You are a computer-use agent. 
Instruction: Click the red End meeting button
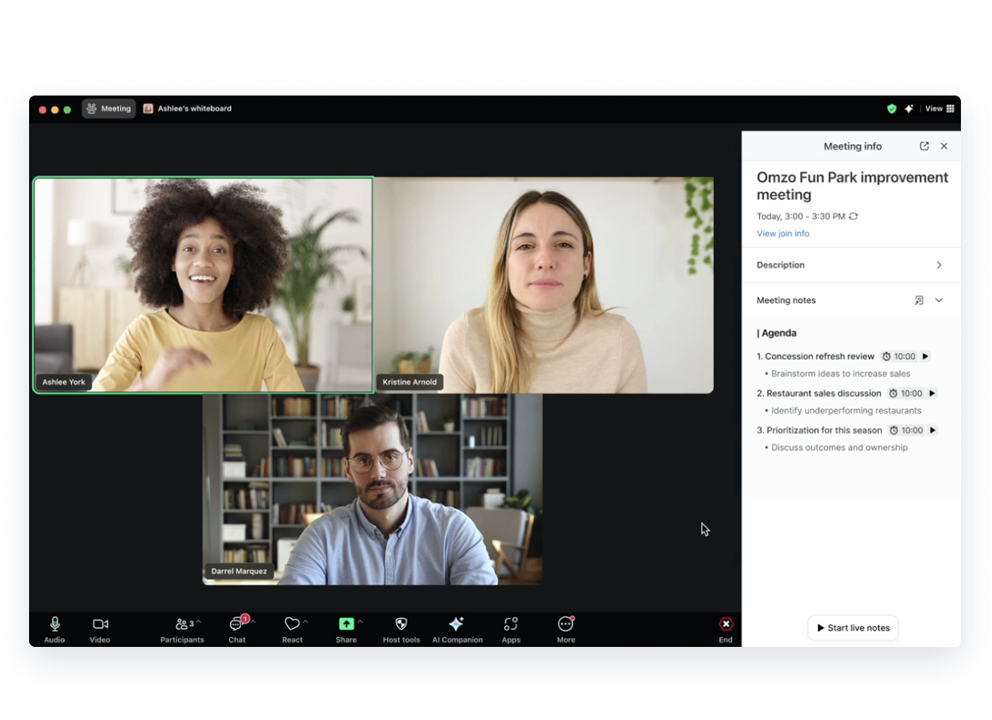point(726,630)
